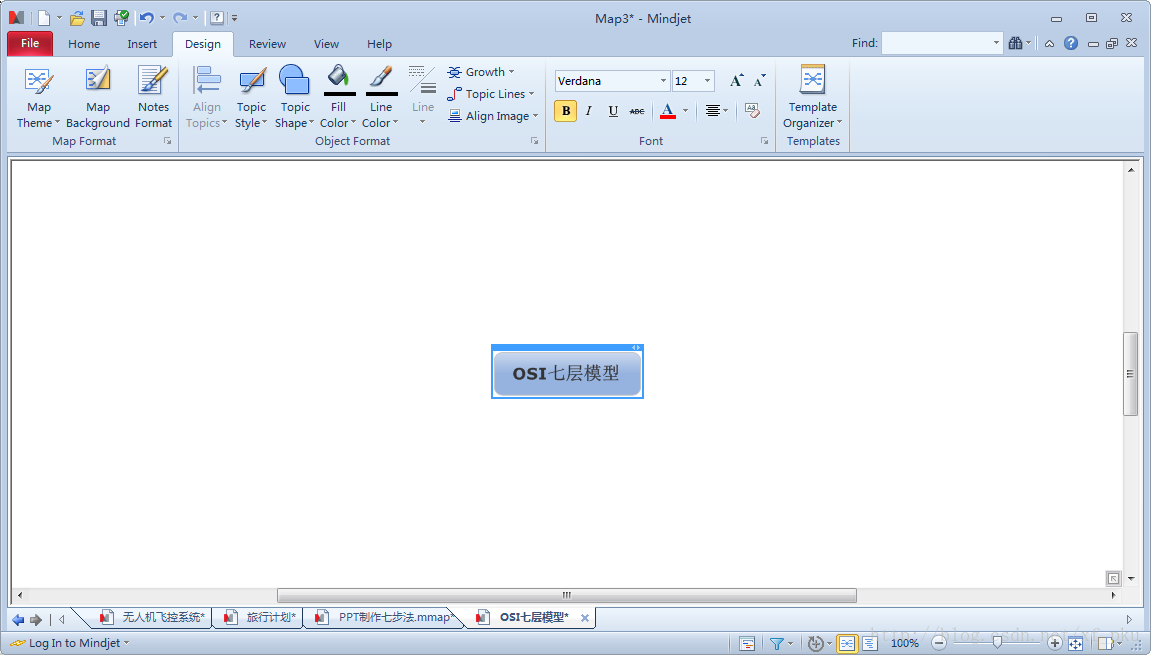Open the Topic Style menu

click(x=251, y=97)
